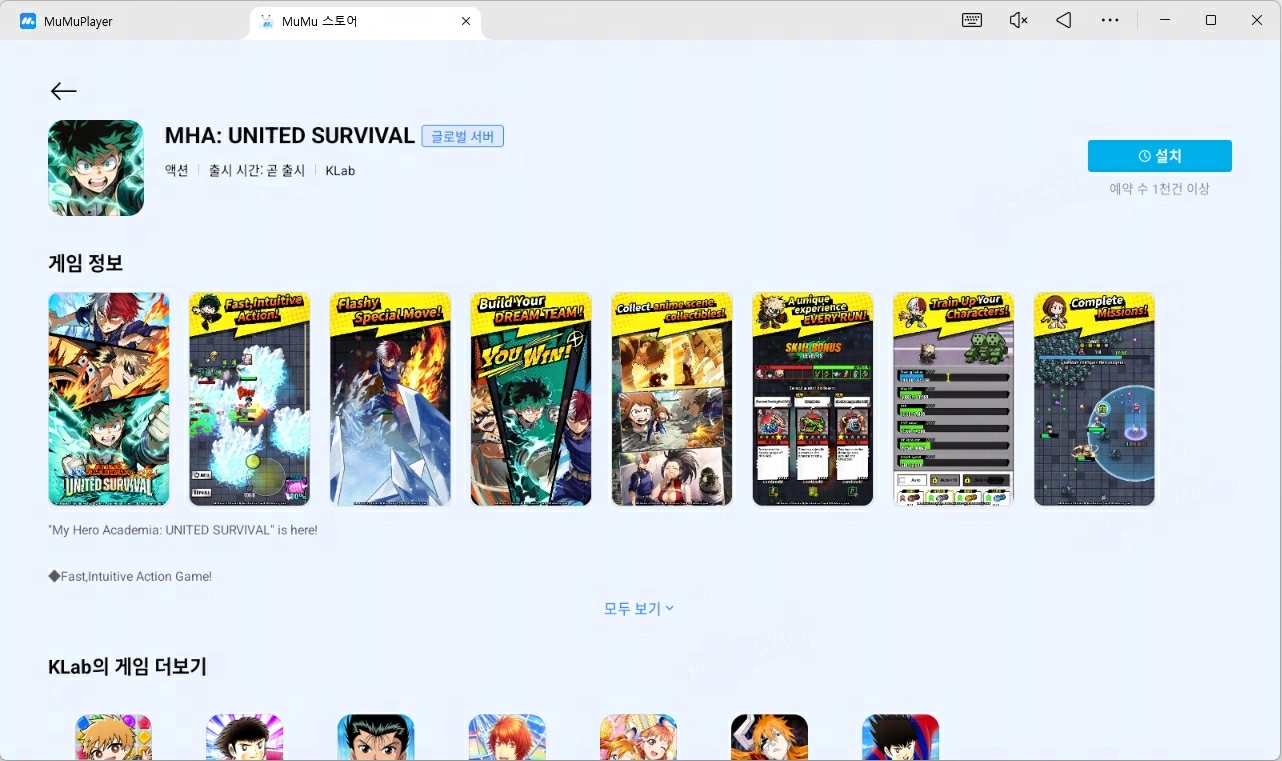Click the KLab의 게임 더보기 heading
1282x761 pixels.
128,667
